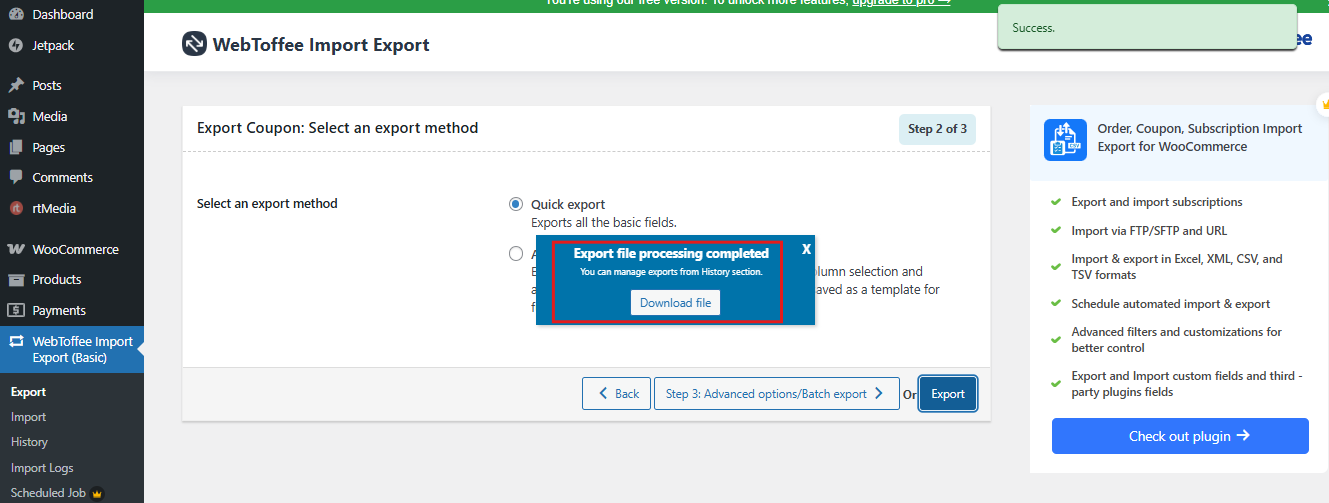Click 'Schedule automated import & export' text
This screenshot has height=503, width=1329.
tap(1170, 304)
